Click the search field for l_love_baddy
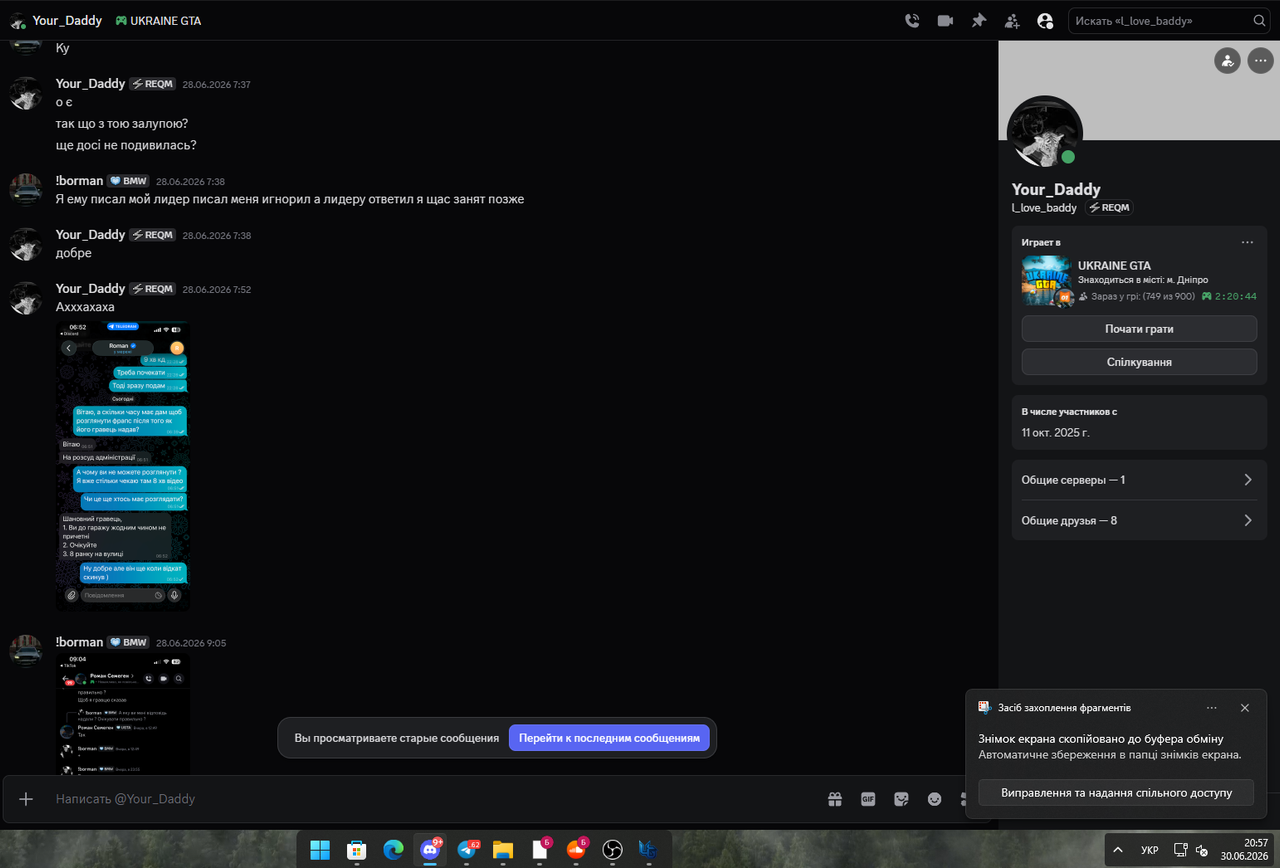This screenshot has height=868, width=1280. (x=1170, y=20)
